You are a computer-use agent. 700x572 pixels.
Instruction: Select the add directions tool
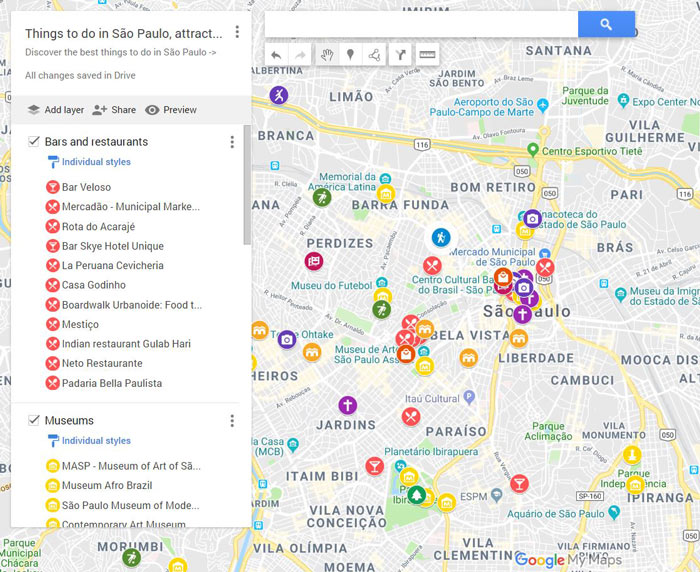coord(400,55)
